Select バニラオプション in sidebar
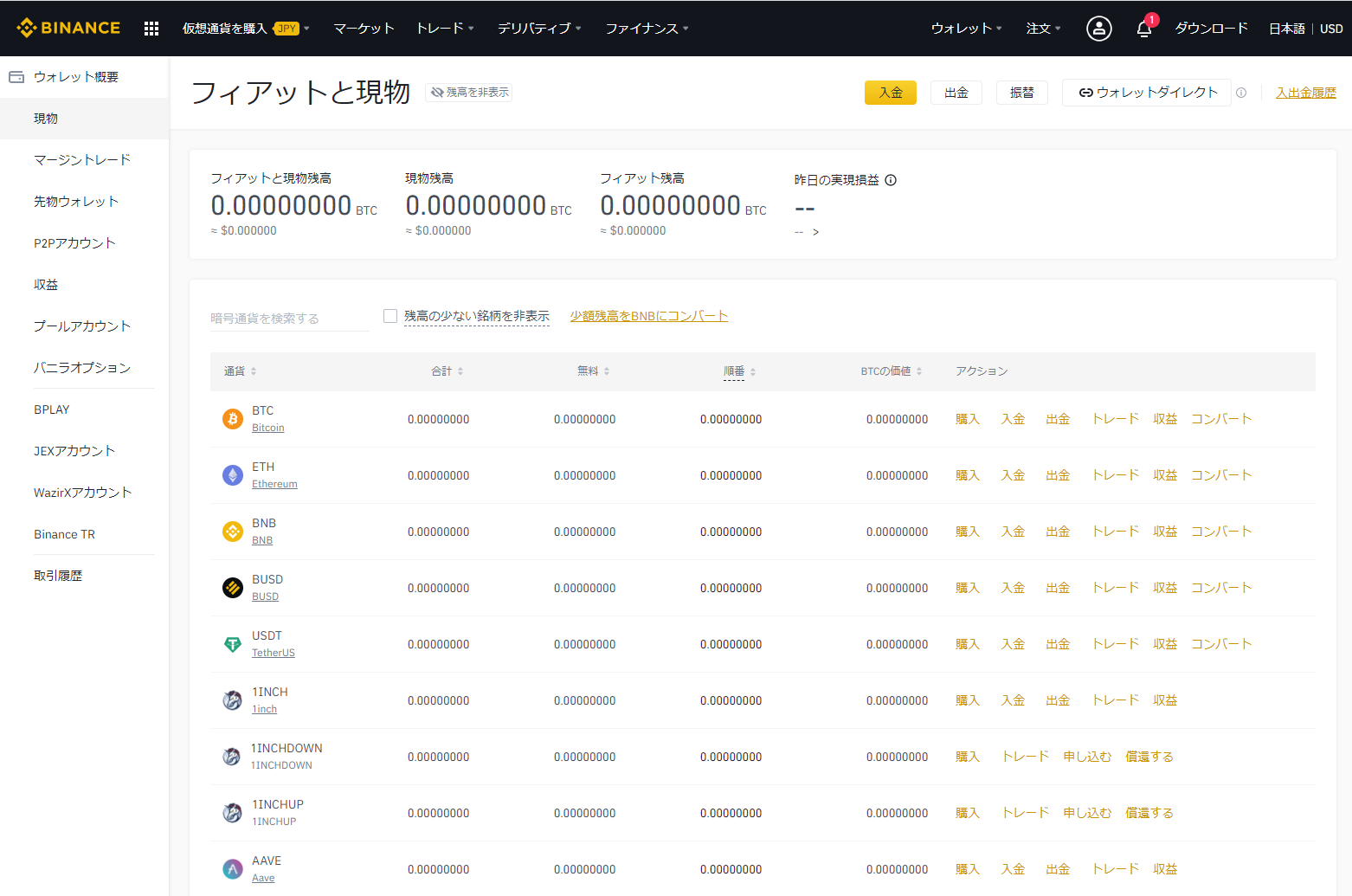This screenshot has height=896, width=1352. 84,368
